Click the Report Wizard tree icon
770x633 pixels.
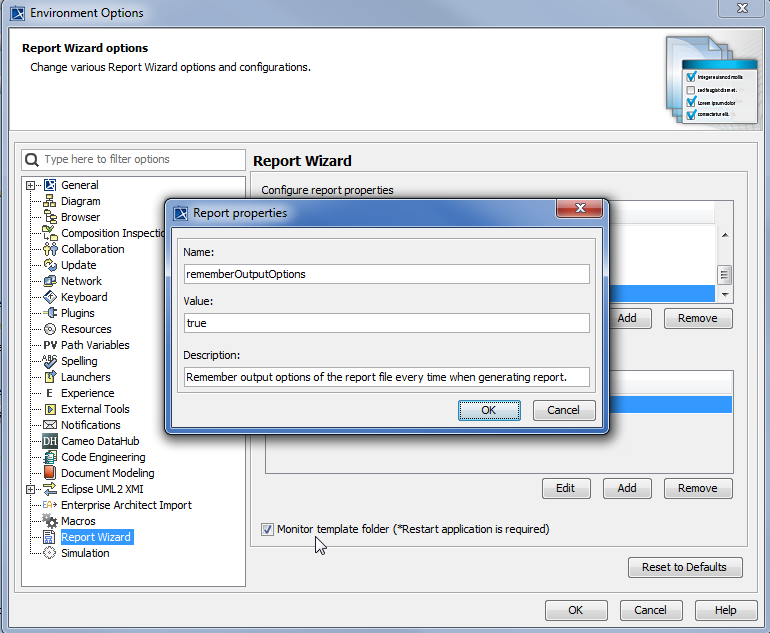pos(50,537)
